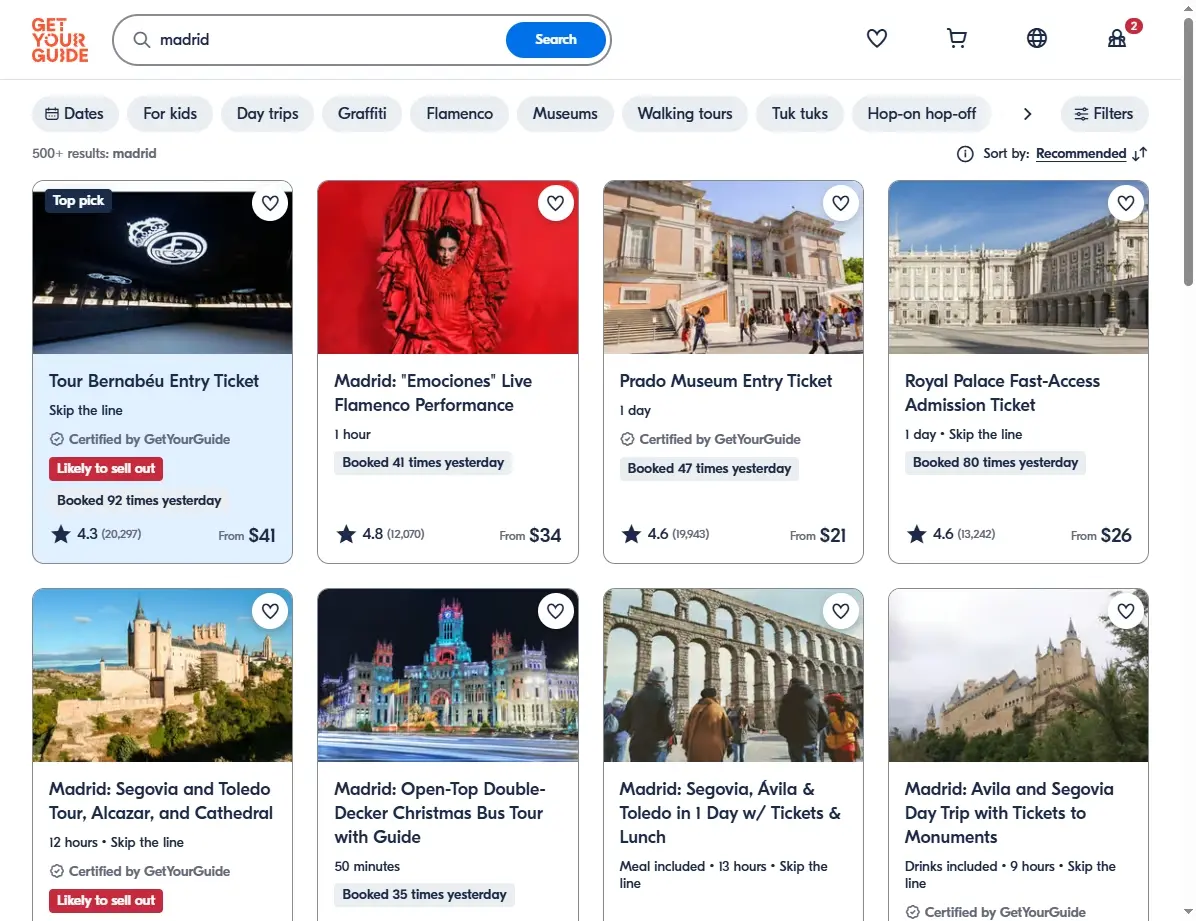The width and height of the screenshot is (1196, 921).
Task: Open Tour Bernabéu Entry Ticket title
Action: point(154,381)
